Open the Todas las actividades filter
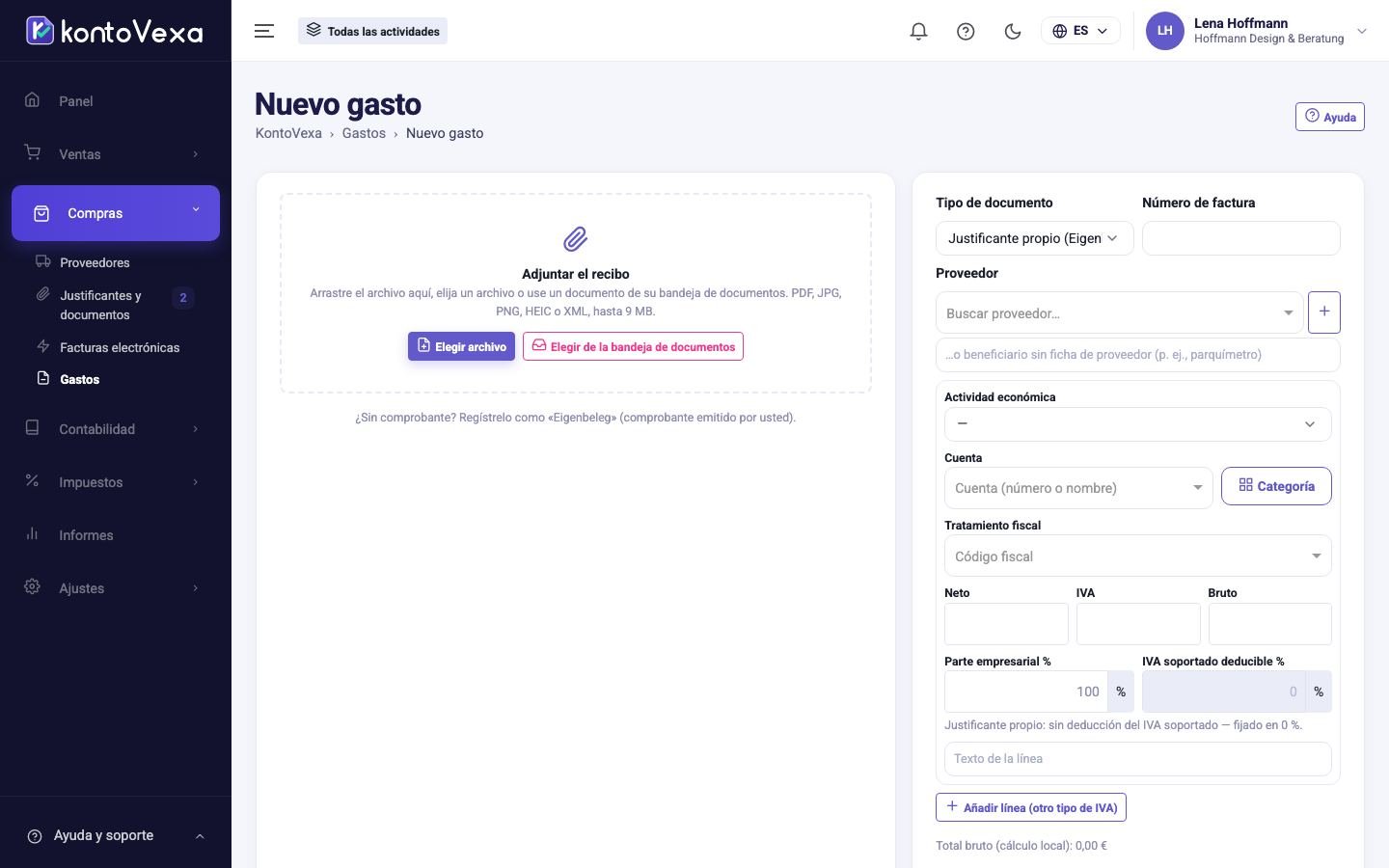The width and height of the screenshot is (1389, 868). (372, 31)
